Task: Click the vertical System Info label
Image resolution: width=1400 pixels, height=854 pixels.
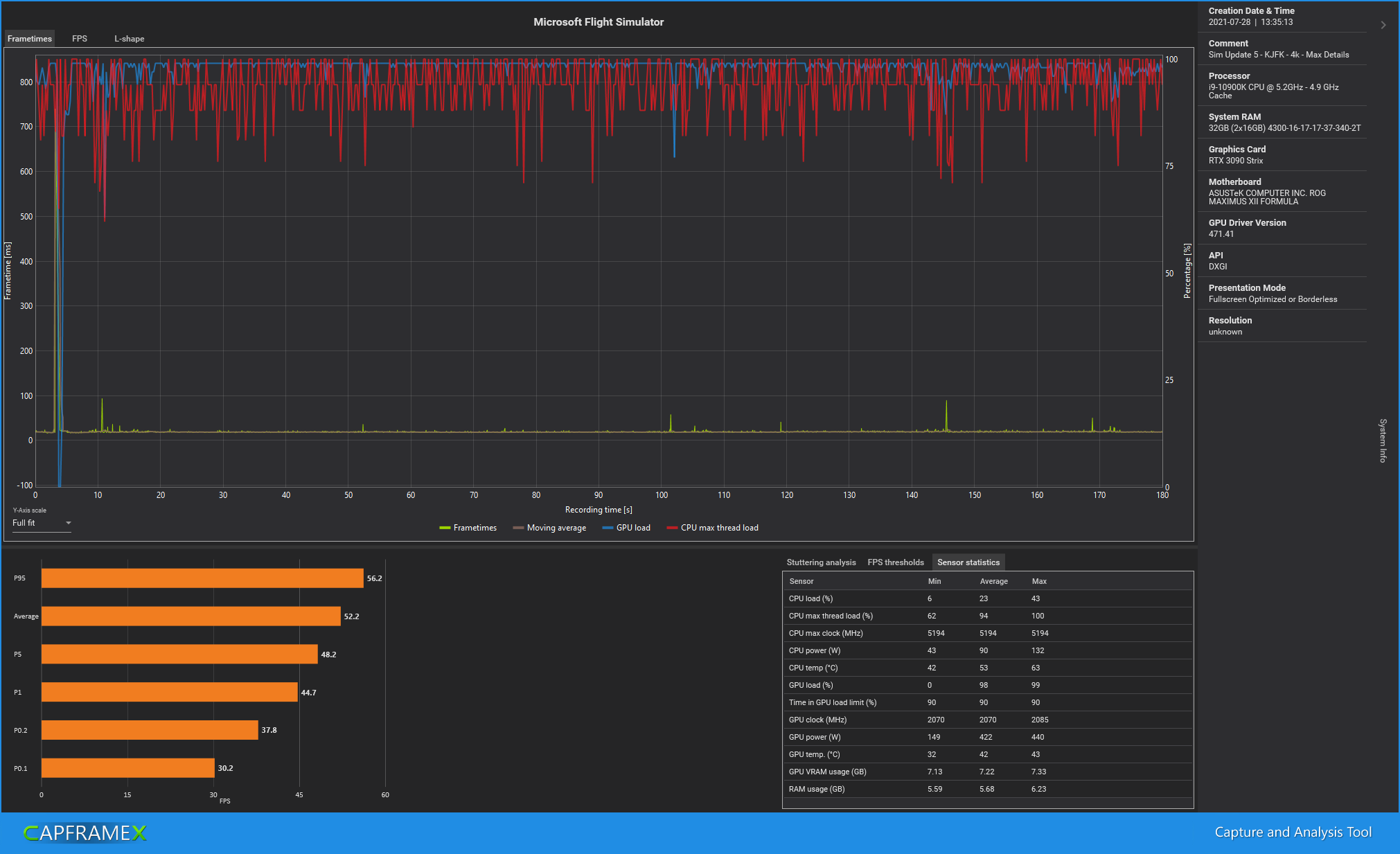Action: click(x=1383, y=441)
